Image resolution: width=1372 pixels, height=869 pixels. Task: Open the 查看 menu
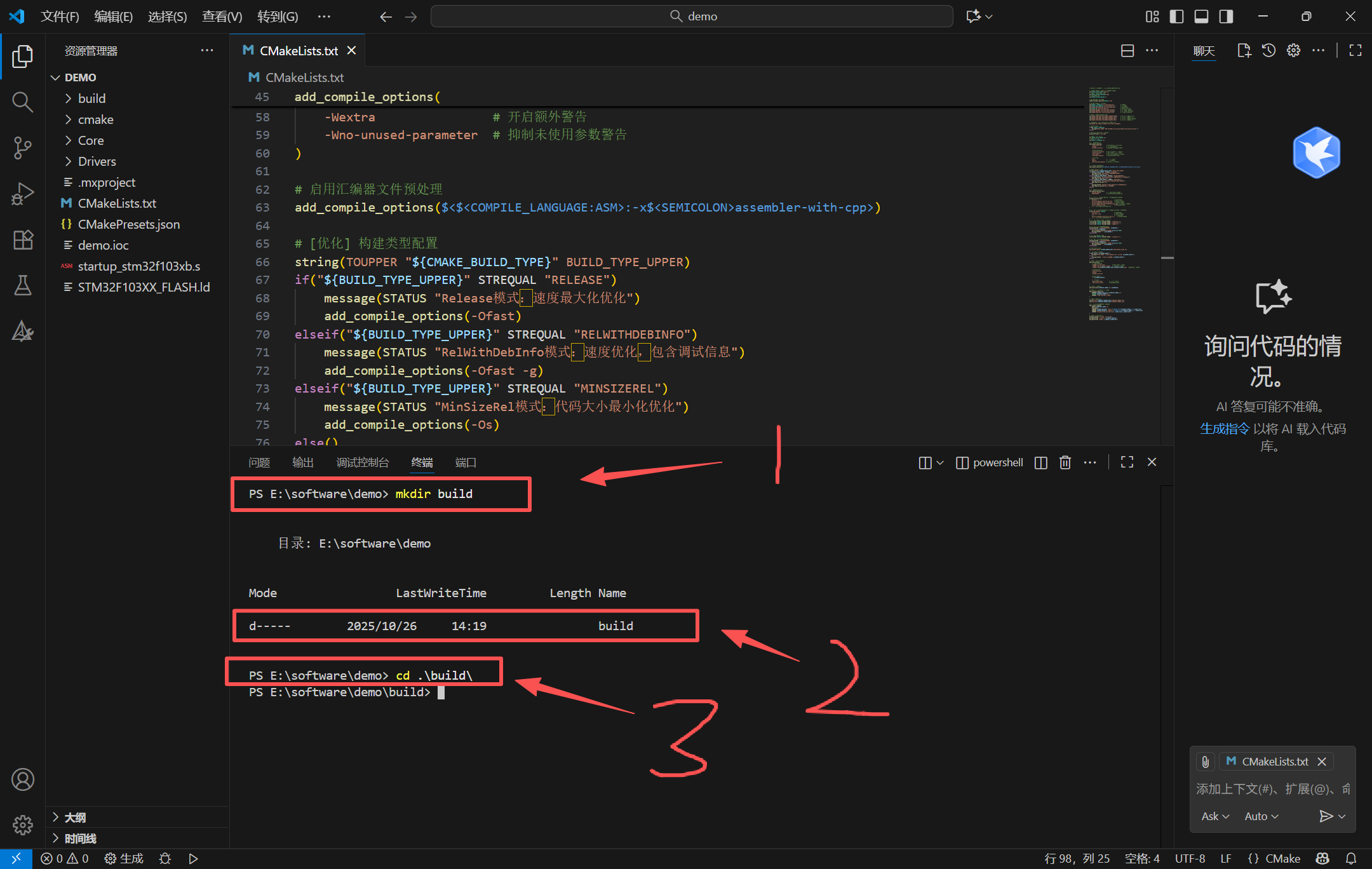(221, 17)
